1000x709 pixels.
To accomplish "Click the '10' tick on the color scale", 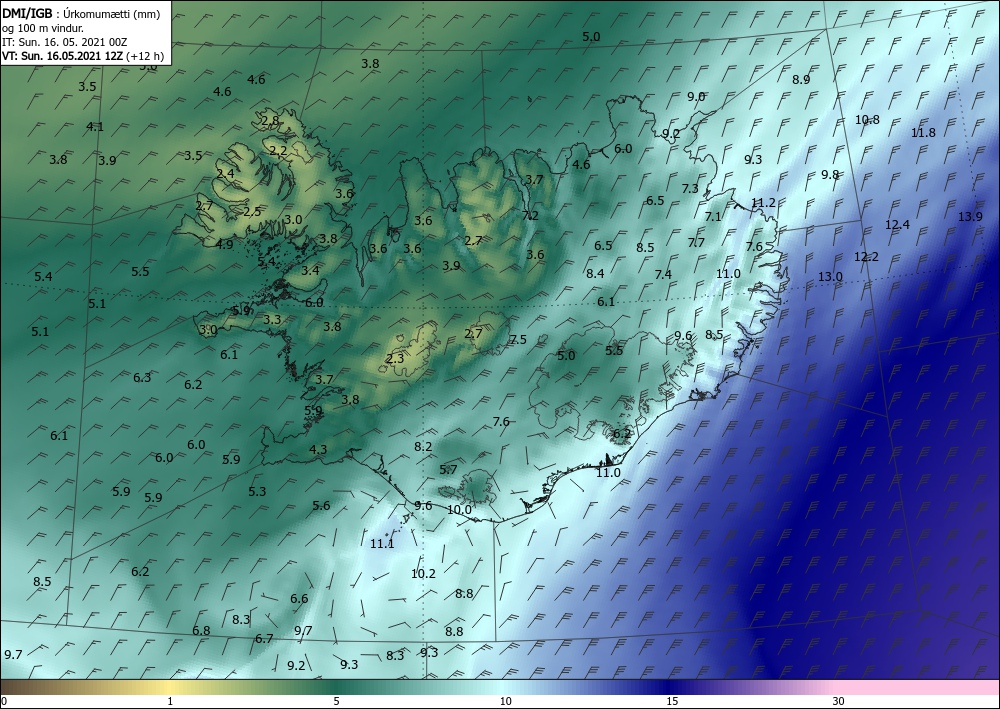I will pyautogui.click(x=505, y=702).
